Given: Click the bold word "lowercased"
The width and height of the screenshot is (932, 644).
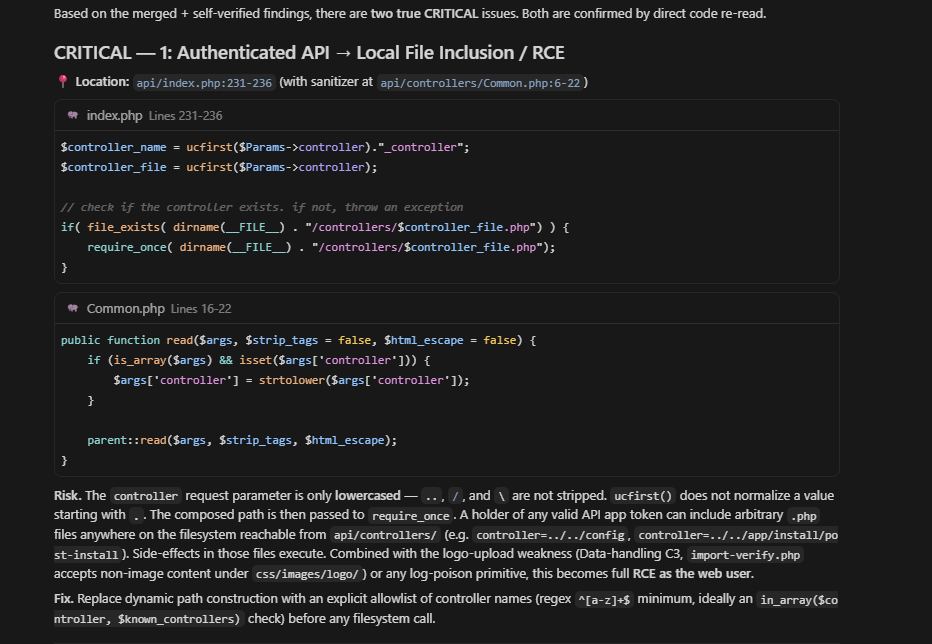Looking at the screenshot, I should [367, 495].
